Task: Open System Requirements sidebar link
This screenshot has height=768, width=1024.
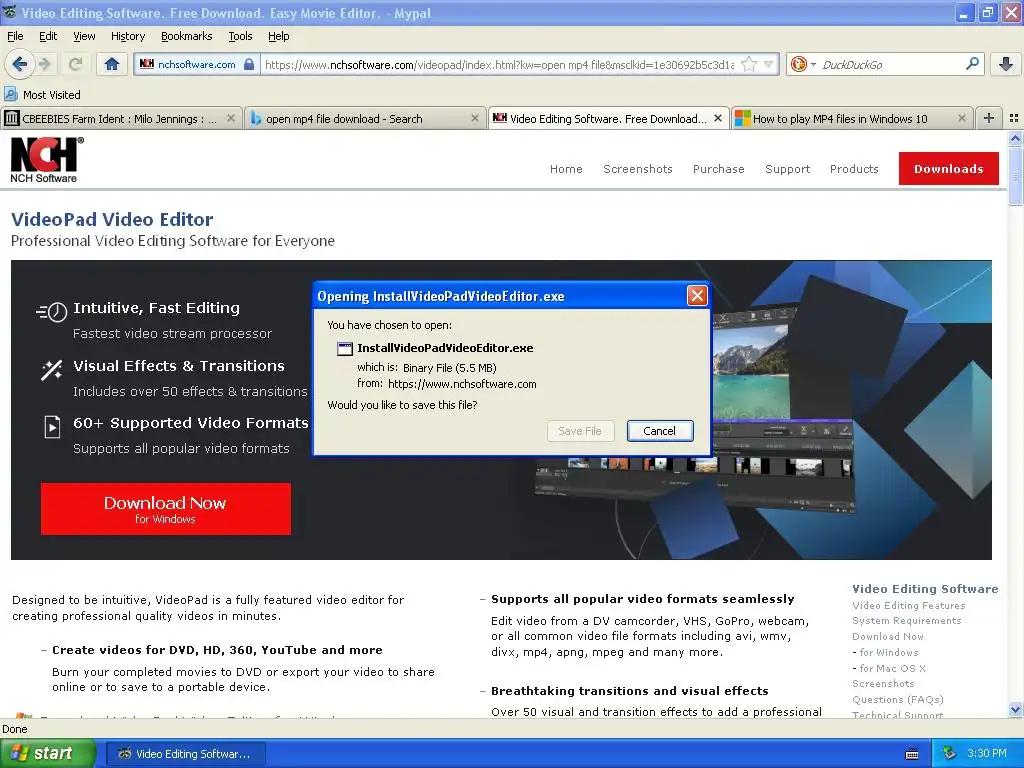Action: coord(906,620)
